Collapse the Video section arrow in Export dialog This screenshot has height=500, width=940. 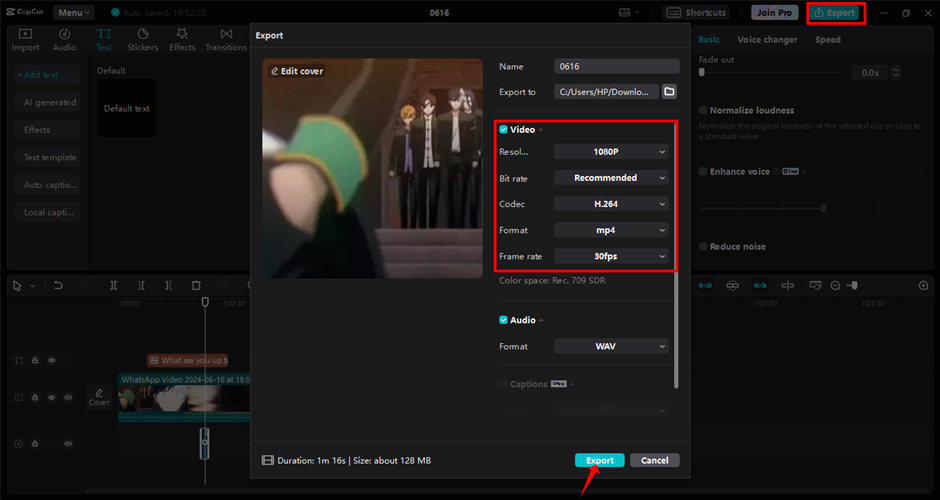[541, 129]
